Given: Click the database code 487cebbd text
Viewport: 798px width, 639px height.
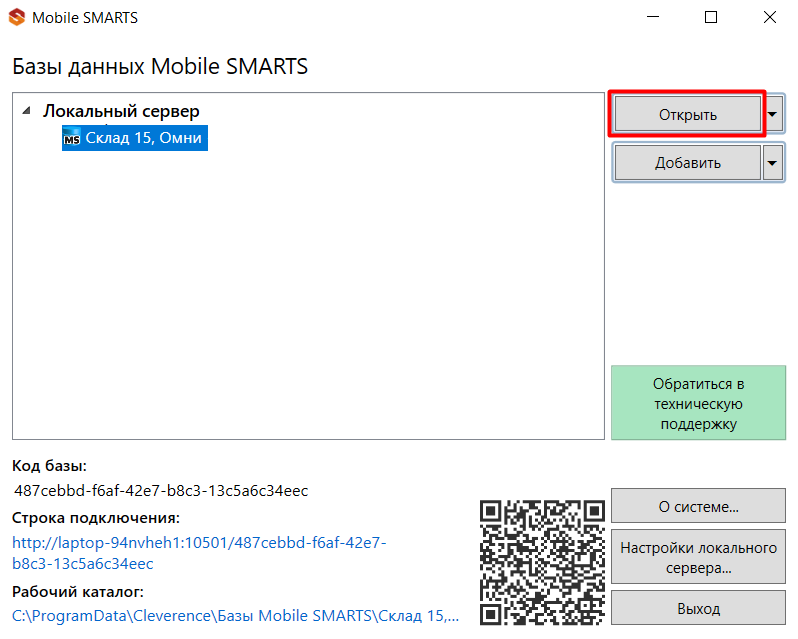Looking at the screenshot, I should [x=161, y=491].
